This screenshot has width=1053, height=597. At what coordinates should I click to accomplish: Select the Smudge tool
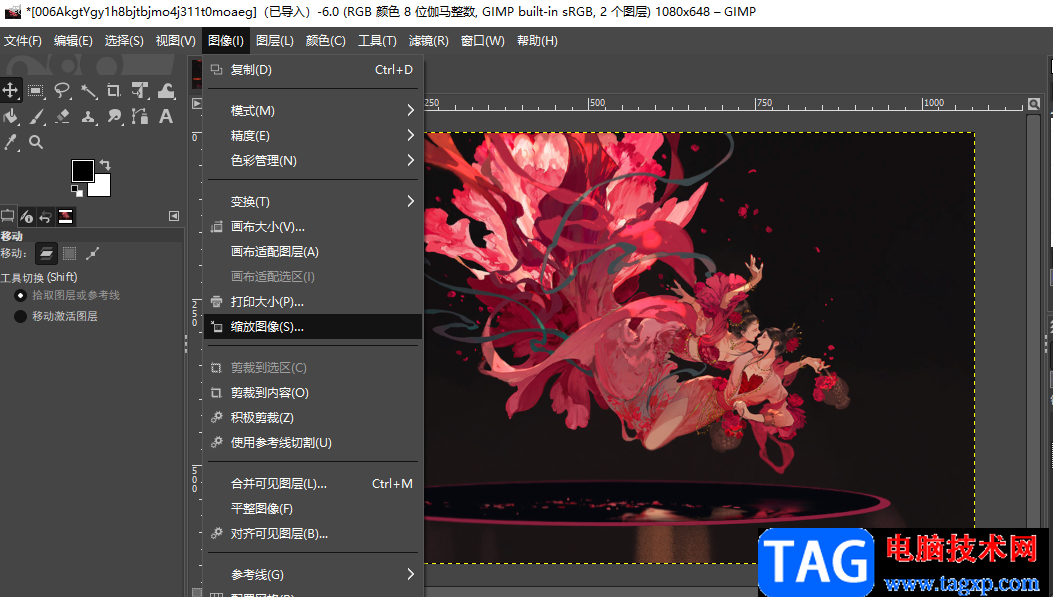[x=114, y=116]
